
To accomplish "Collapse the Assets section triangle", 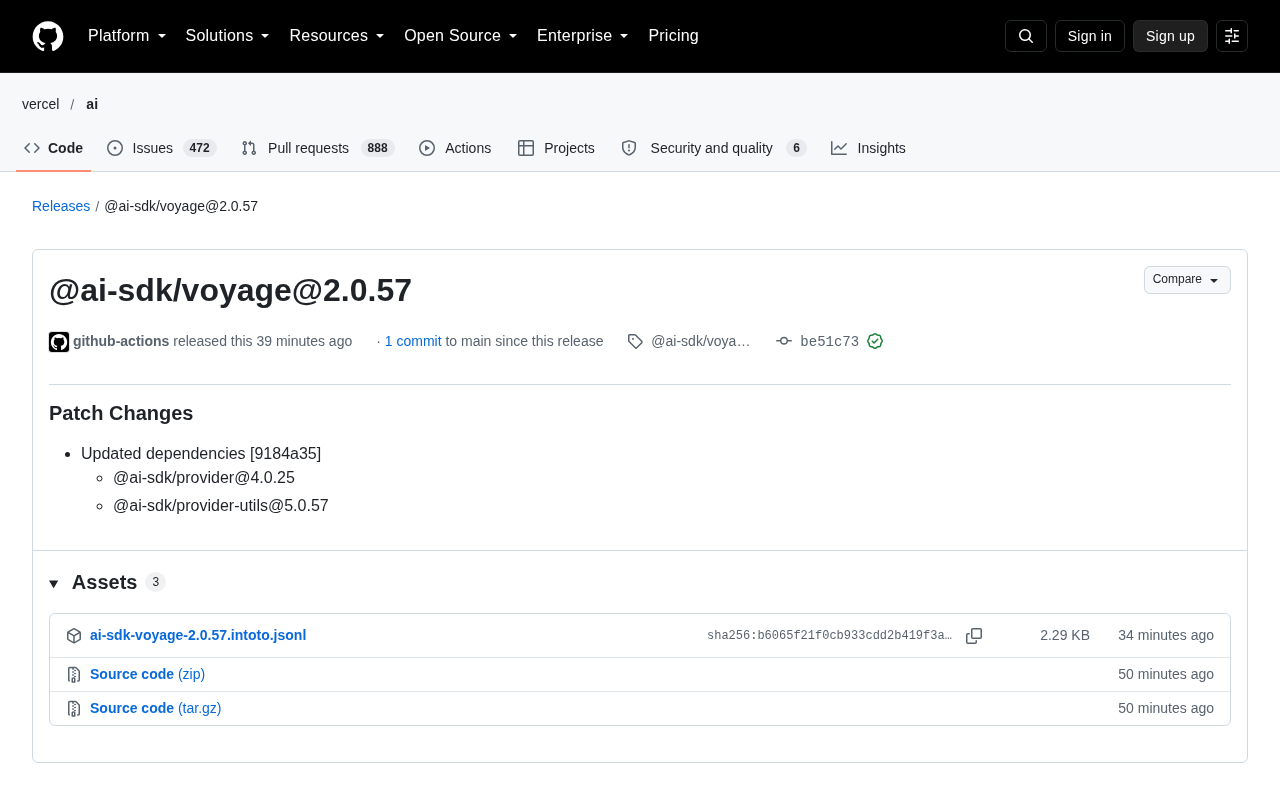I will tap(54, 583).
